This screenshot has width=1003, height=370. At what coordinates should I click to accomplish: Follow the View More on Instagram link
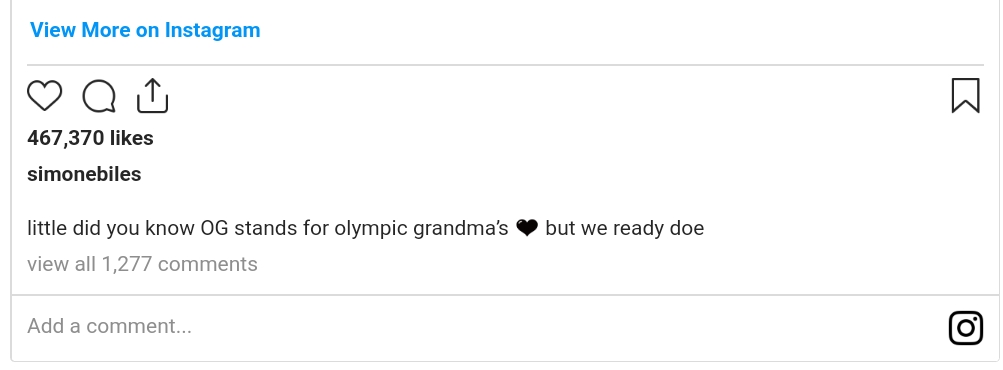pos(145,30)
